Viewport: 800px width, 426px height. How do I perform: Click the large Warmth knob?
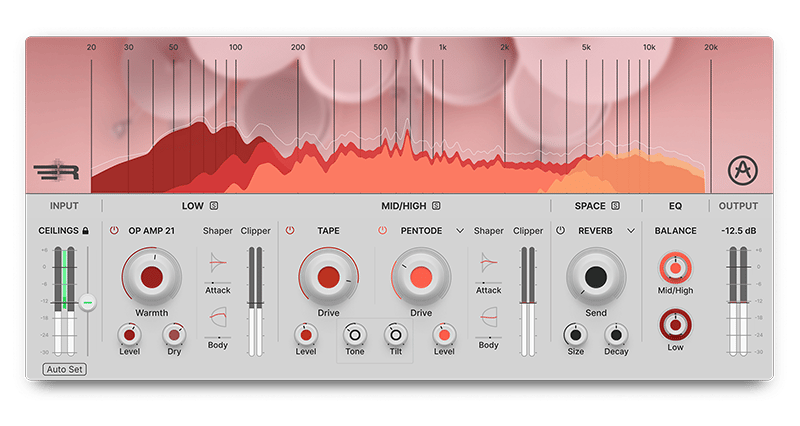point(152,277)
